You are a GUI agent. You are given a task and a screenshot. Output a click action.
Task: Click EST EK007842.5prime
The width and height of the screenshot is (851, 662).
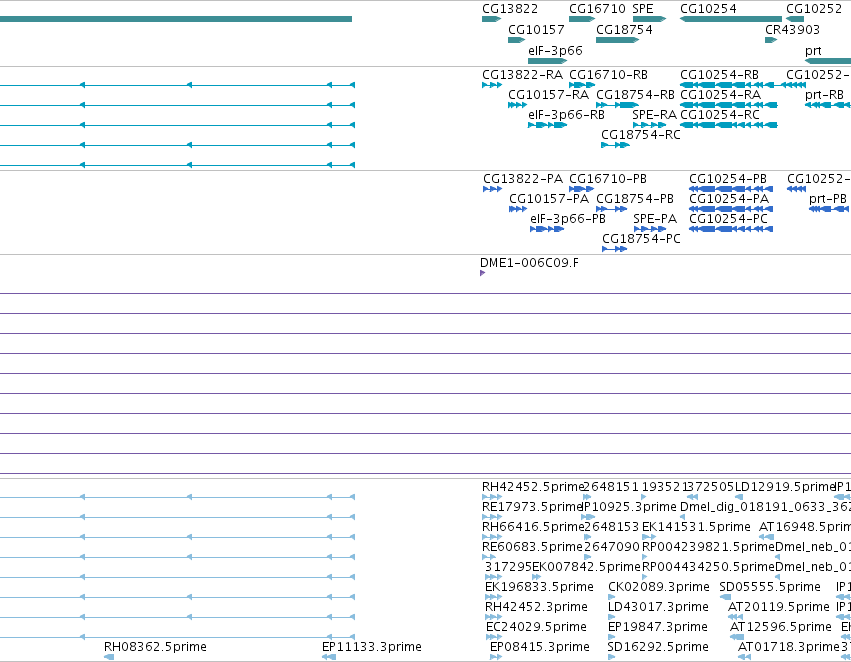(536, 577)
